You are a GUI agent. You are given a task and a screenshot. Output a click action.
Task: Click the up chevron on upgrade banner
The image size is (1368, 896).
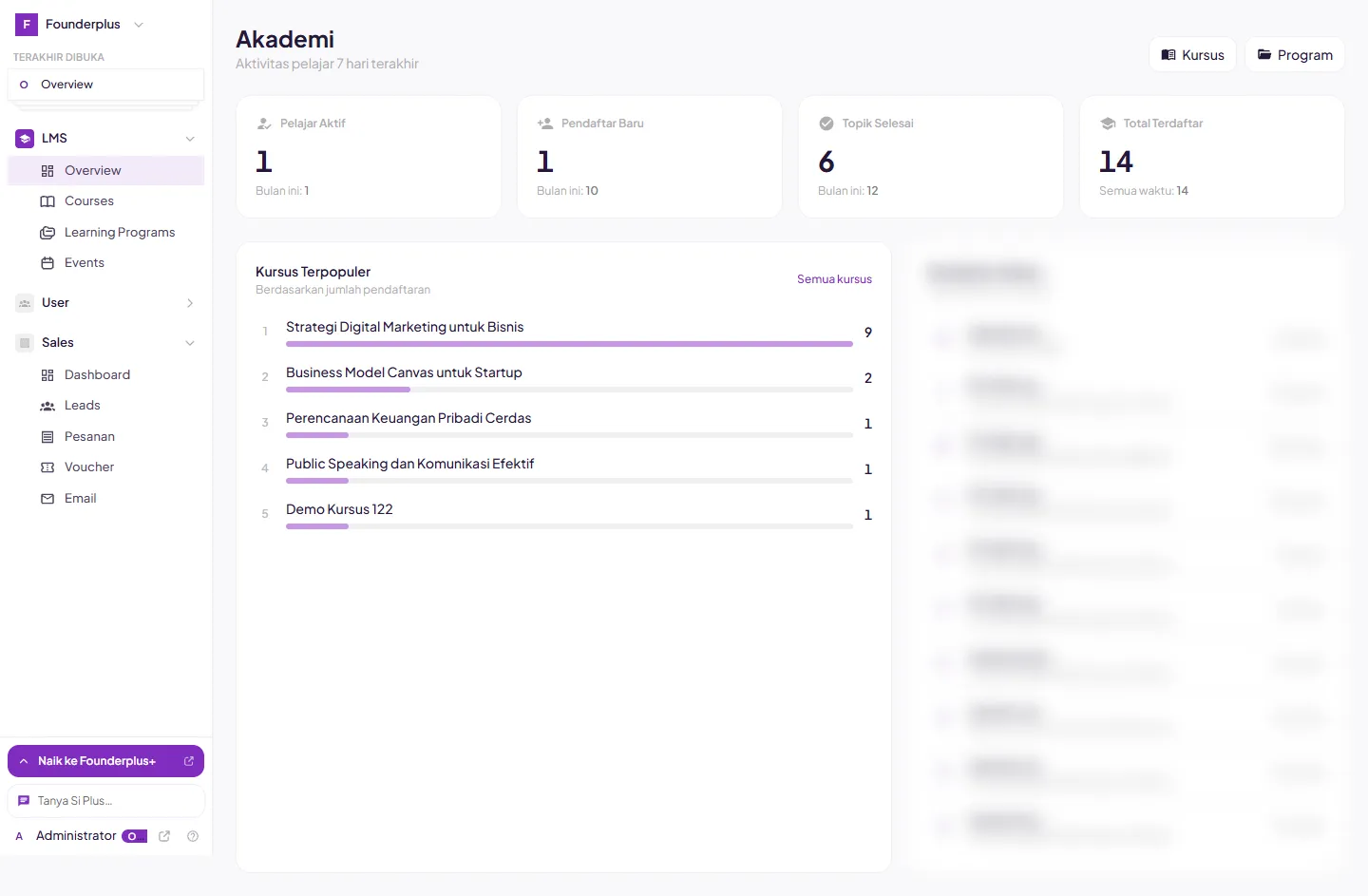point(24,761)
